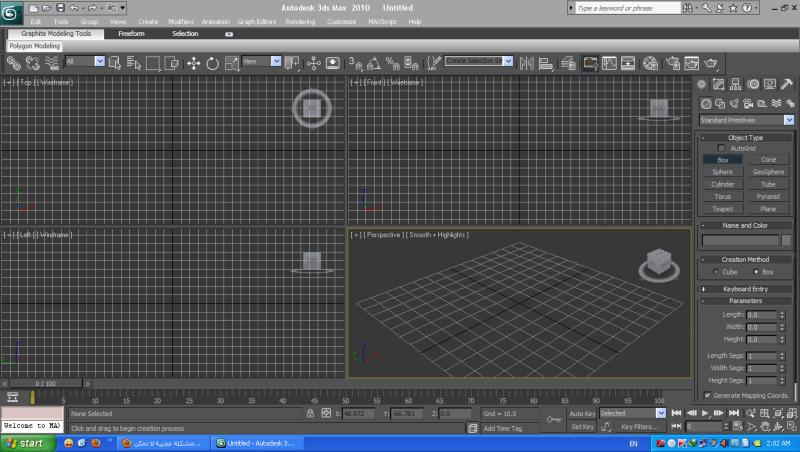Open the selection filter All dropdown
The width and height of the screenshot is (800, 452).
pos(85,61)
